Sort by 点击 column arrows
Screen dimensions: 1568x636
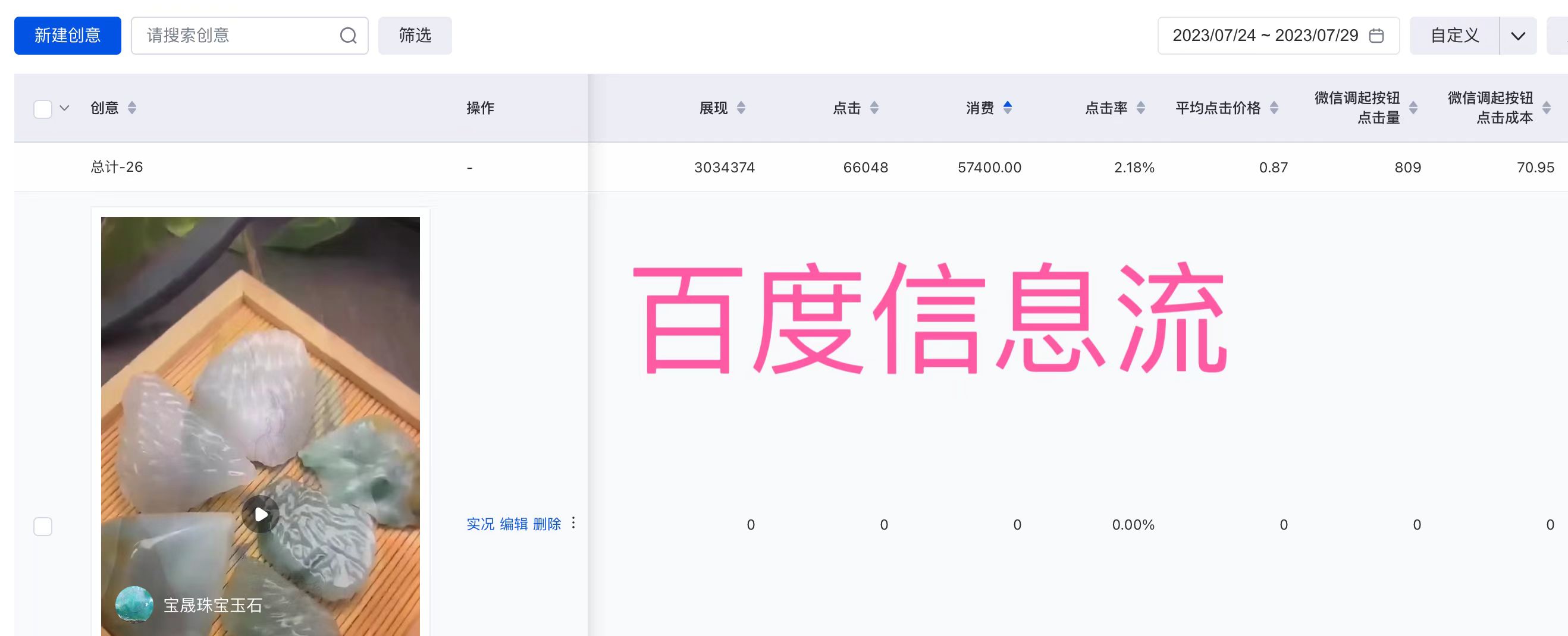coord(874,108)
